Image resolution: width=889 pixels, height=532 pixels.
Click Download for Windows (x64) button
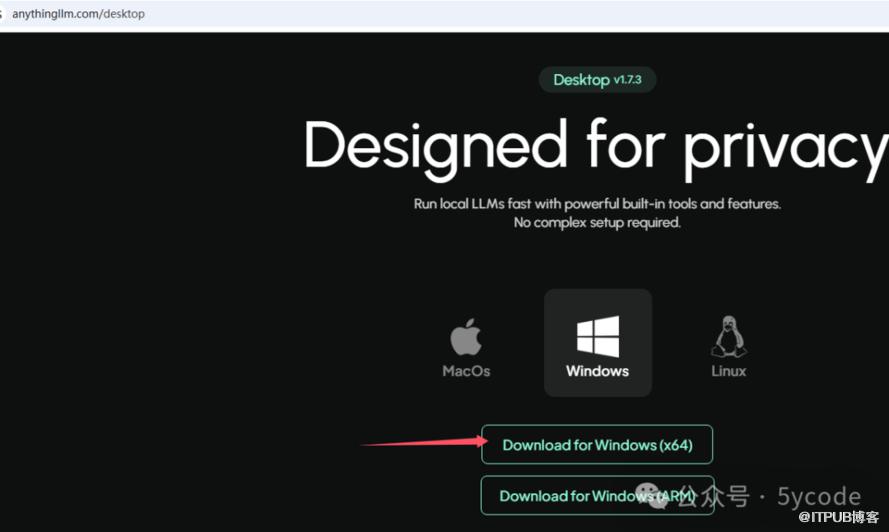click(x=597, y=445)
